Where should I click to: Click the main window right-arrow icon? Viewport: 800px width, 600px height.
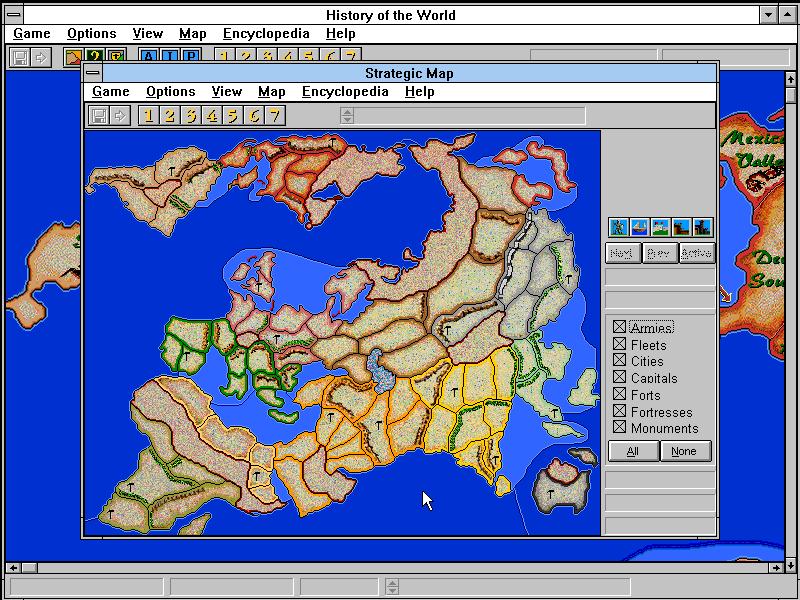coord(41,57)
